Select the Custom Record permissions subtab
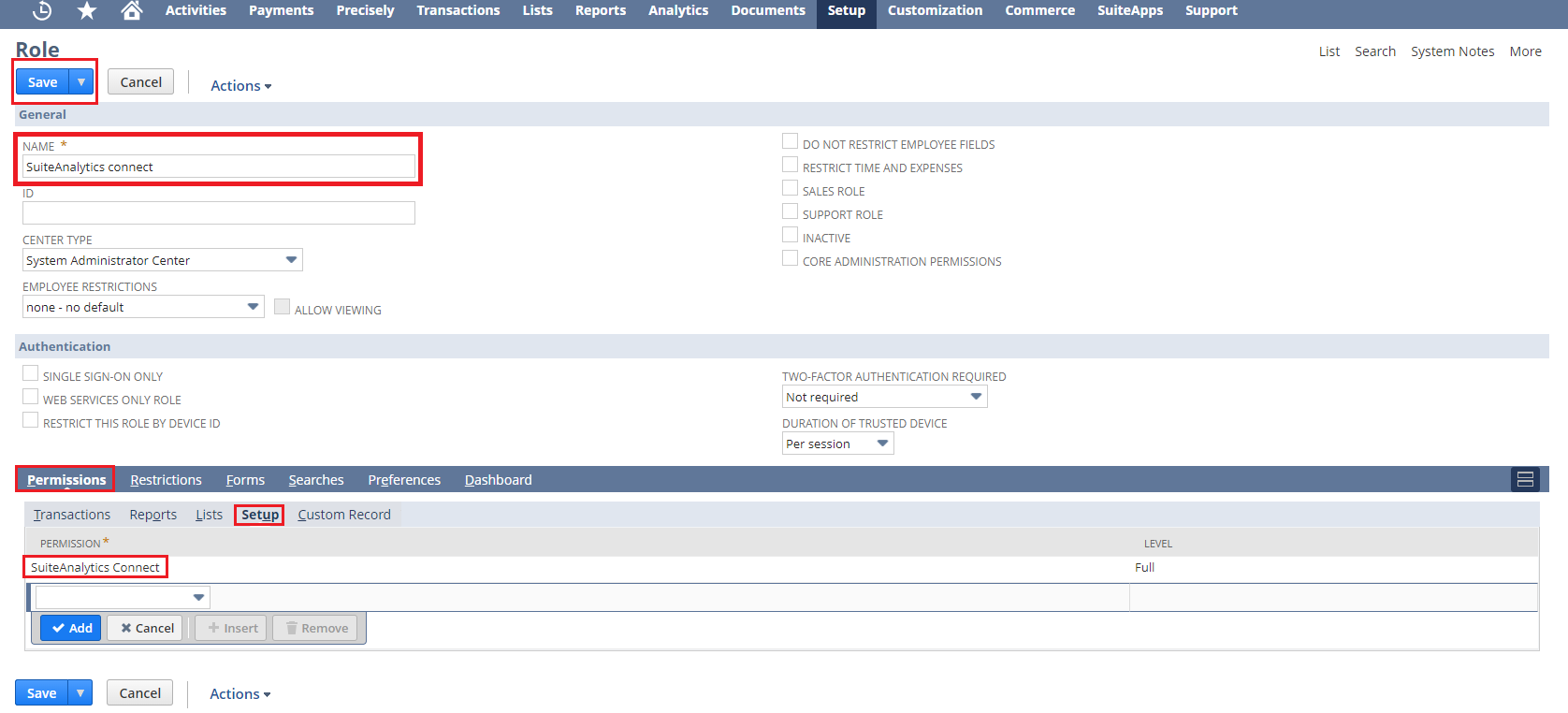This screenshot has width=1568, height=713. (x=344, y=515)
